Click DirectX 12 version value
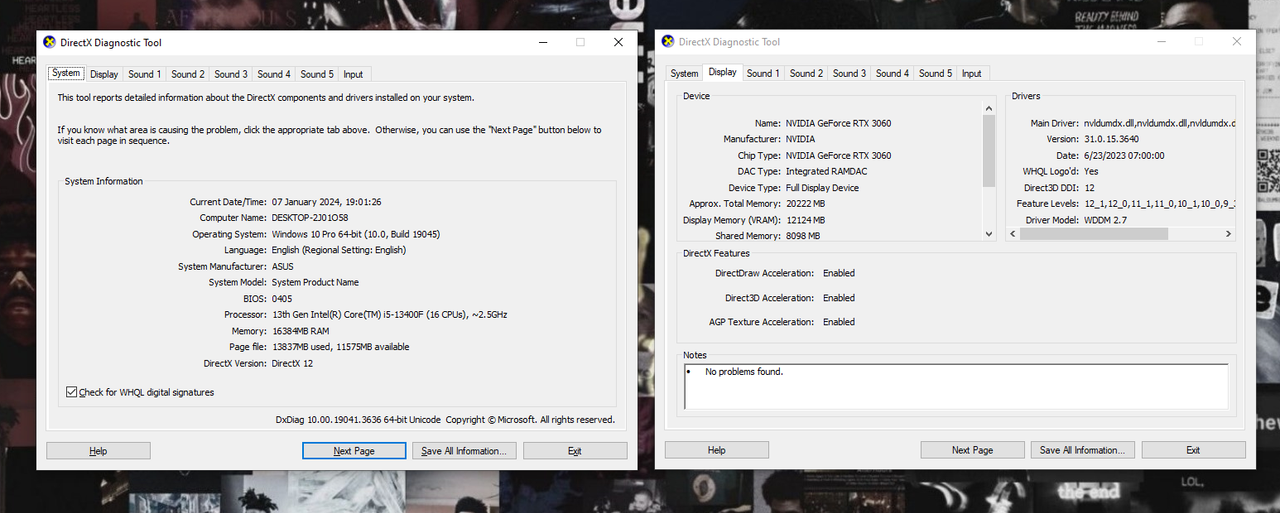This screenshot has width=1280, height=513. [292, 363]
